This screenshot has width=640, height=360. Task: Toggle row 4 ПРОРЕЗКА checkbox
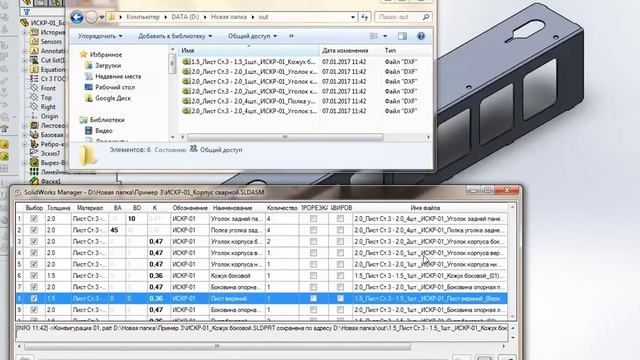click(x=313, y=253)
